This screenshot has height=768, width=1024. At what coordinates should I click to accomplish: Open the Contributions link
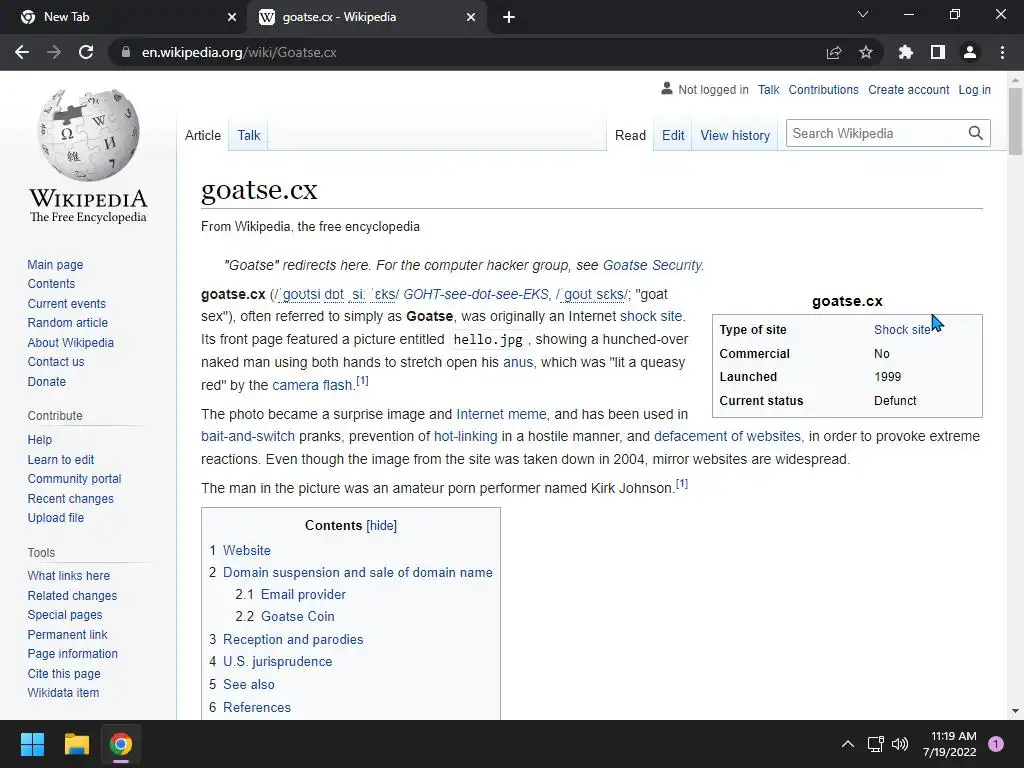pyautogui.click(x=824, y=89)
